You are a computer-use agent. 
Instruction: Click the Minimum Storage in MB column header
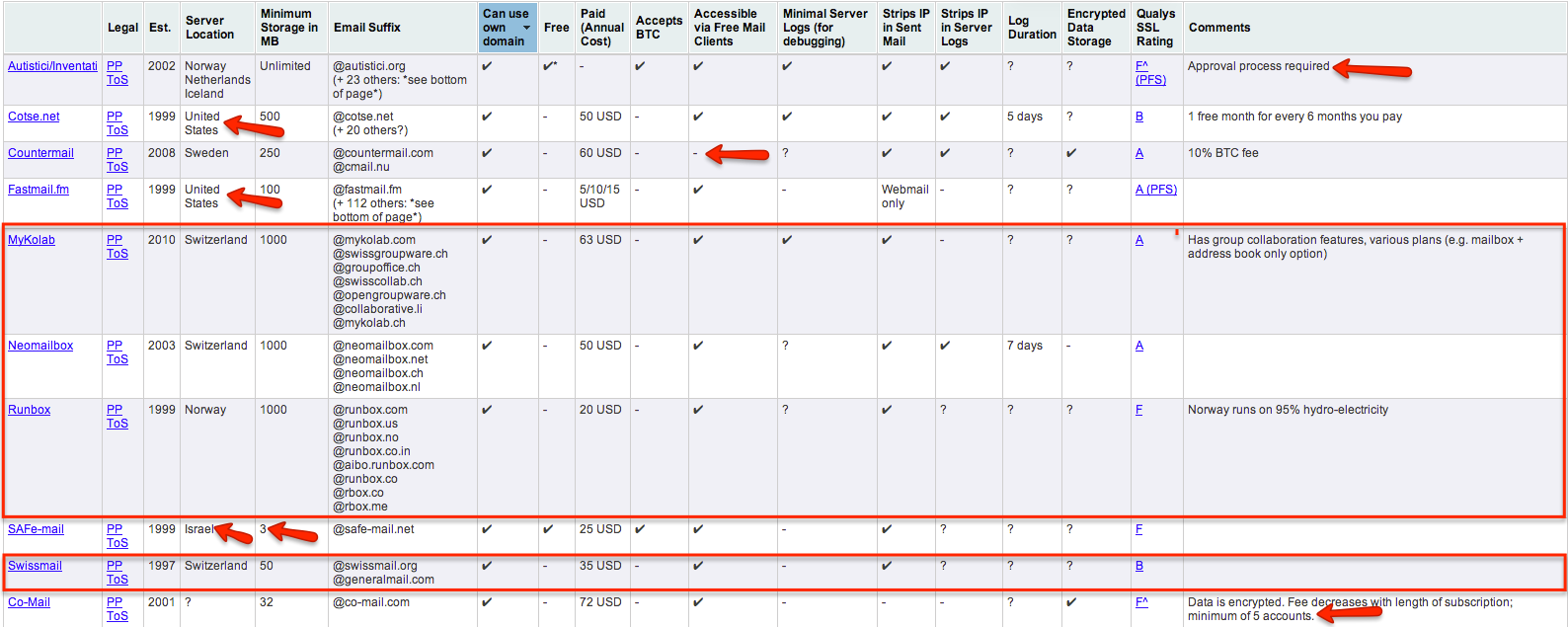[289, 28]
